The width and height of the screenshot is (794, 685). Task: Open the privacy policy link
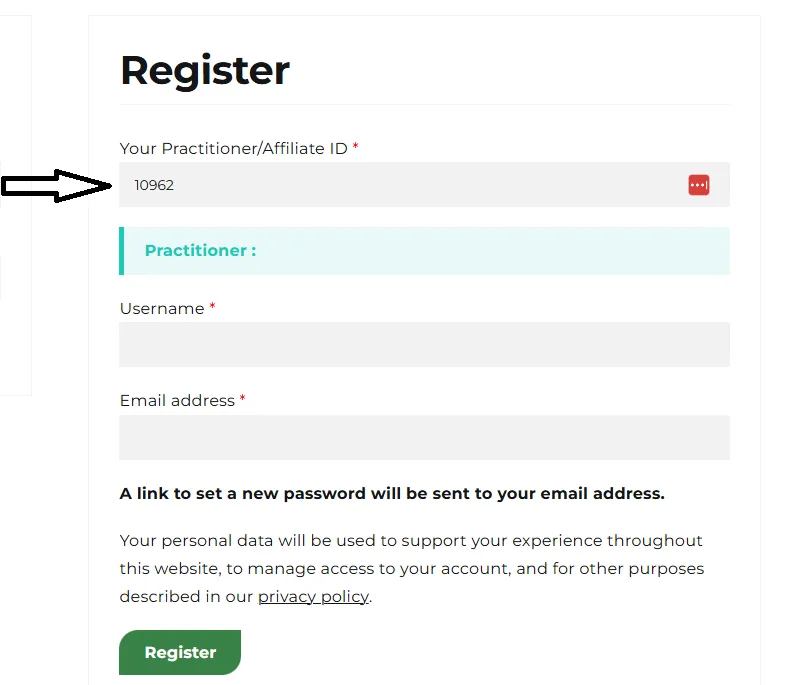tap(313, 597)
